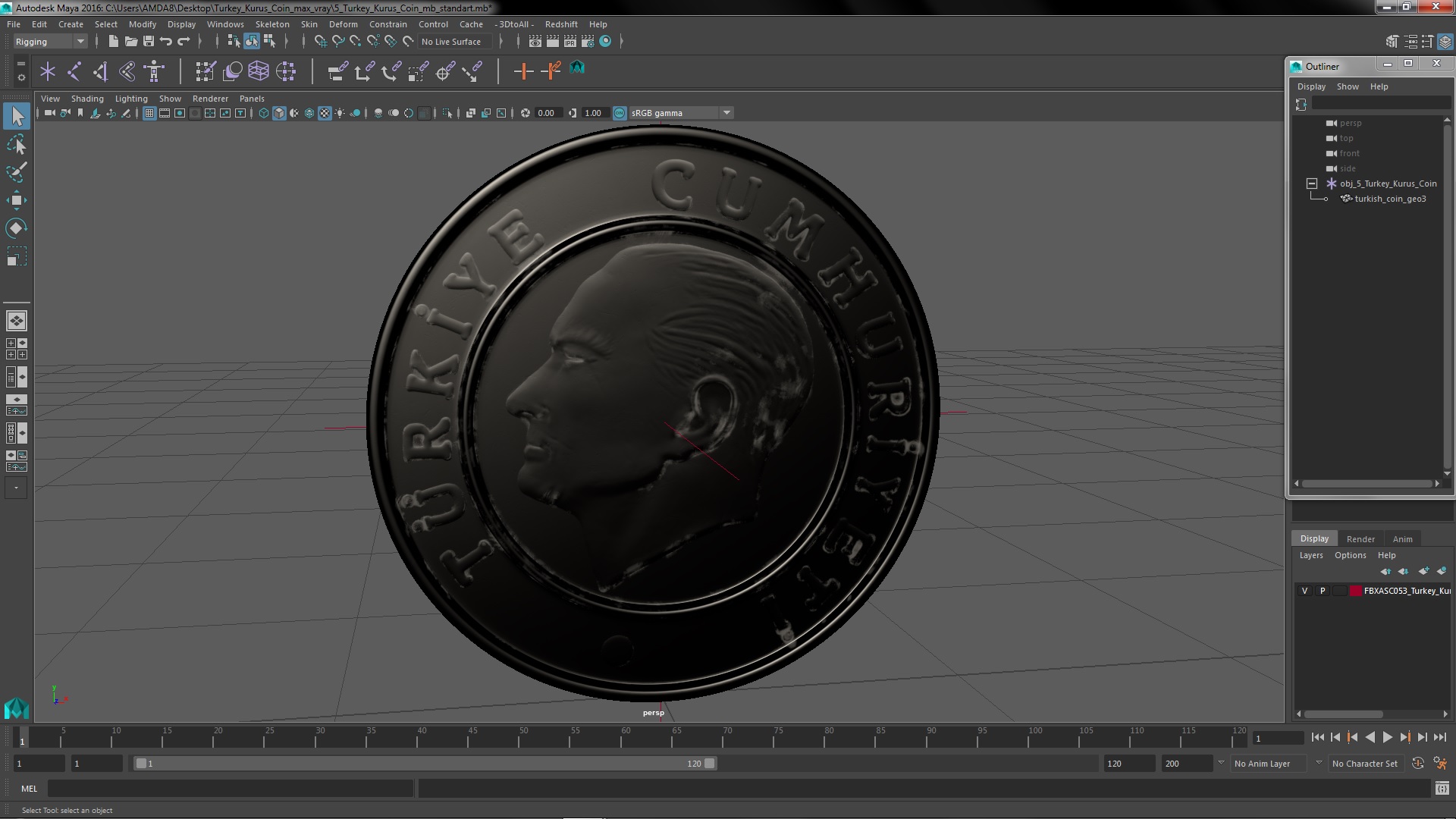
Task: Open Layers menu in Layer Editor
Action: [x=1311, y=555]
